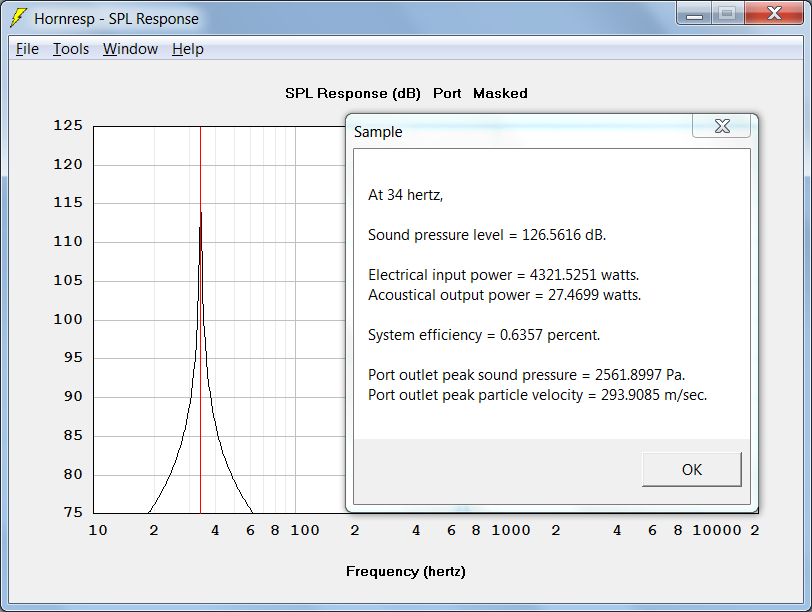Viewport: 812px width, 612px height.
Task: Click the 125 dB axis label
Action: click(x=68, y=125)
